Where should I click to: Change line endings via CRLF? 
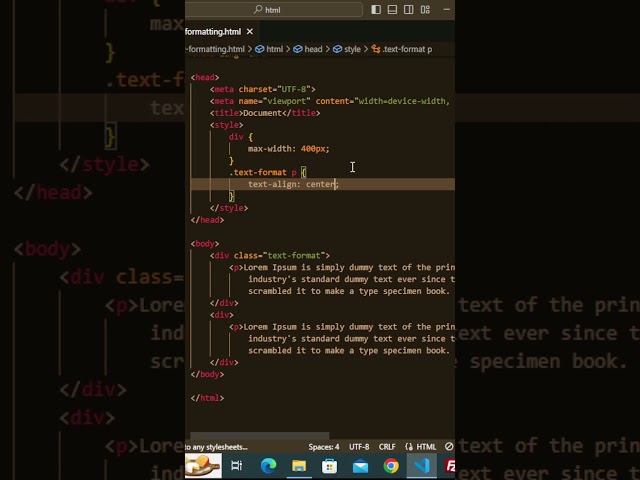click(x=387, y=447)
